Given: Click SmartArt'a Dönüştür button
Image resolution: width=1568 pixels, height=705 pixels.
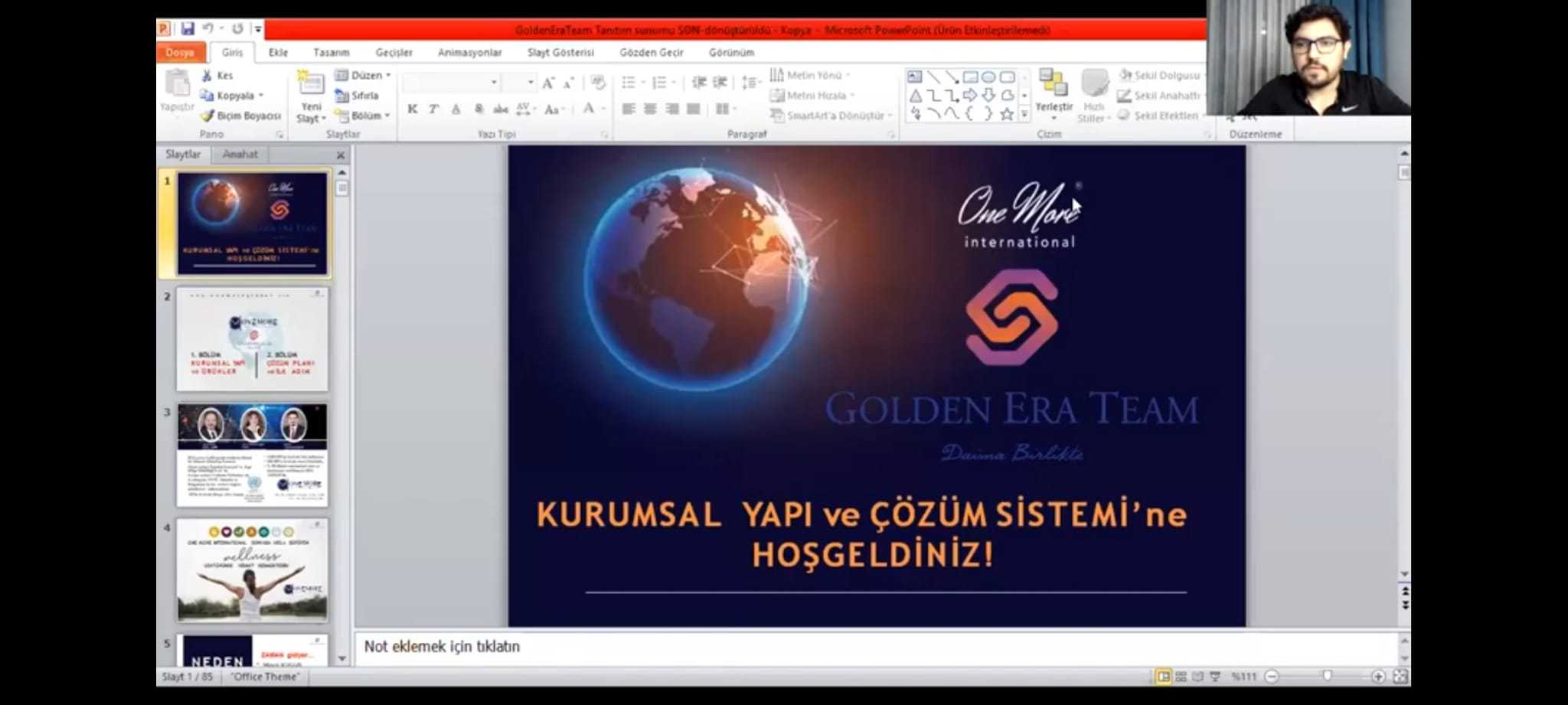Looking at the screenshot, I should pos(832,116).
